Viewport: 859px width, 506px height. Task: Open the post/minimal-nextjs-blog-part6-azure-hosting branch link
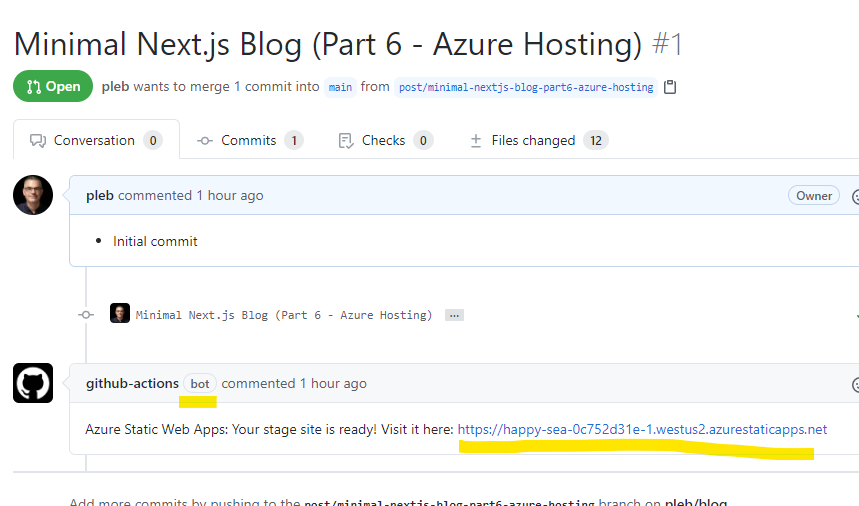point(526,87)
